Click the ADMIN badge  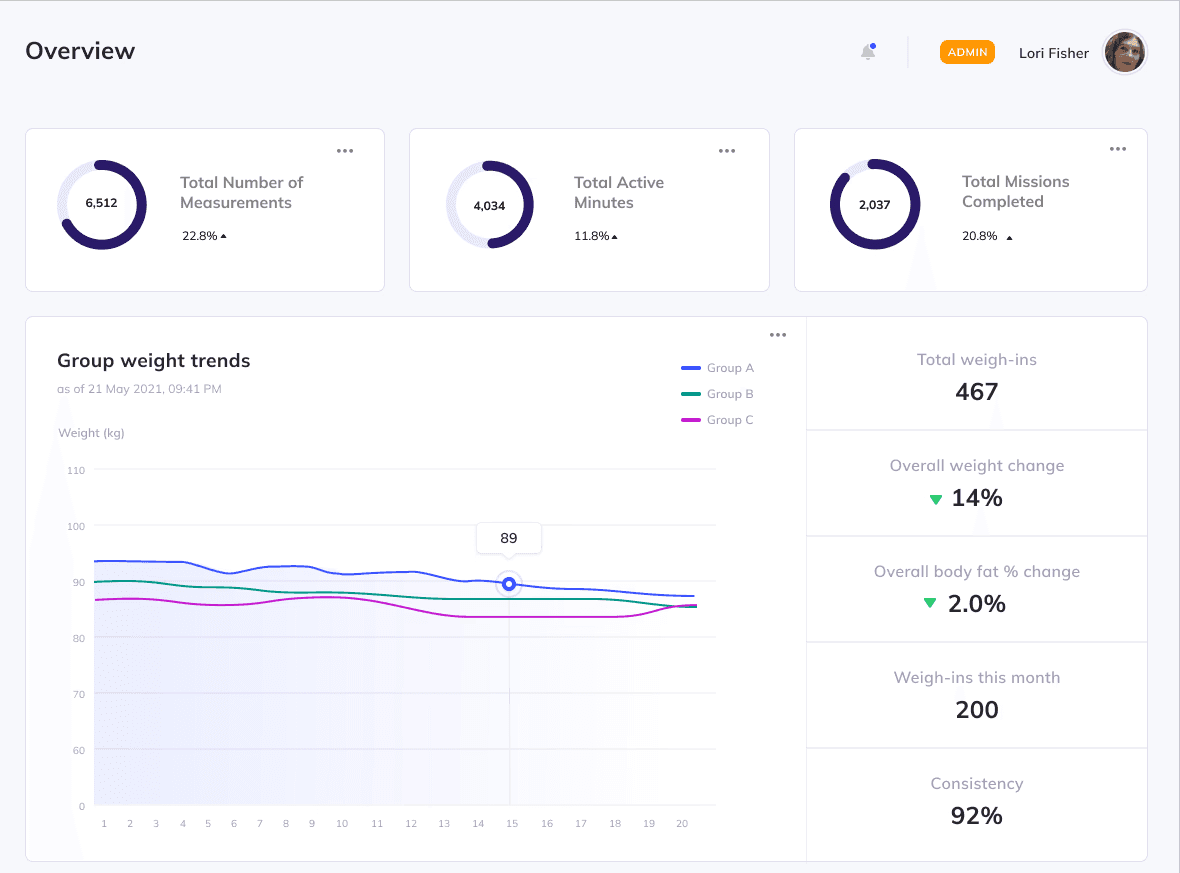tap(967, 51)
